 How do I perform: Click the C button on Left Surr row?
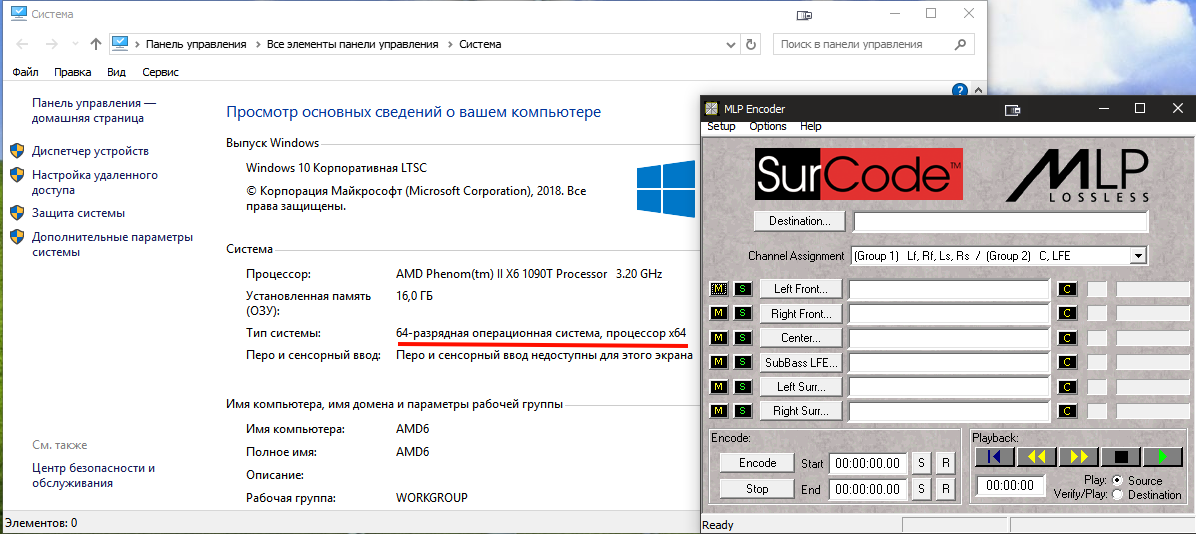[1067, 387]
